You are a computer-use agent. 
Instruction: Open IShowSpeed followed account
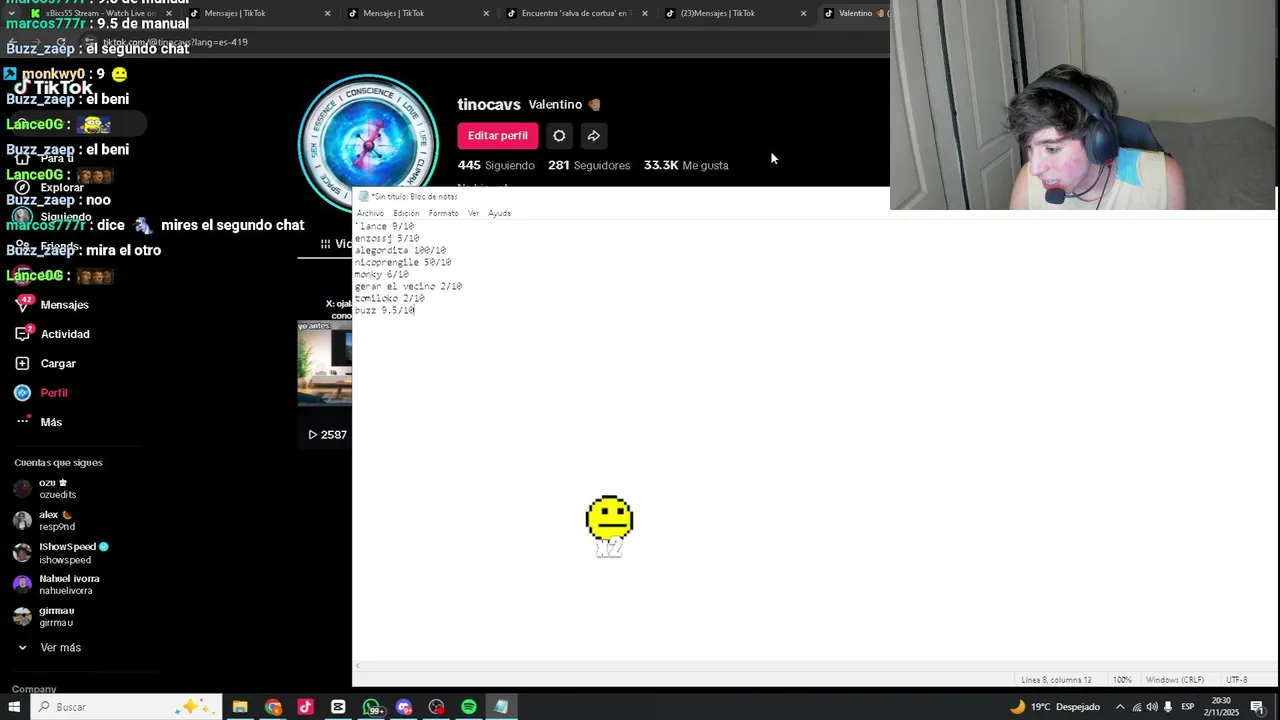click(64, 553)
